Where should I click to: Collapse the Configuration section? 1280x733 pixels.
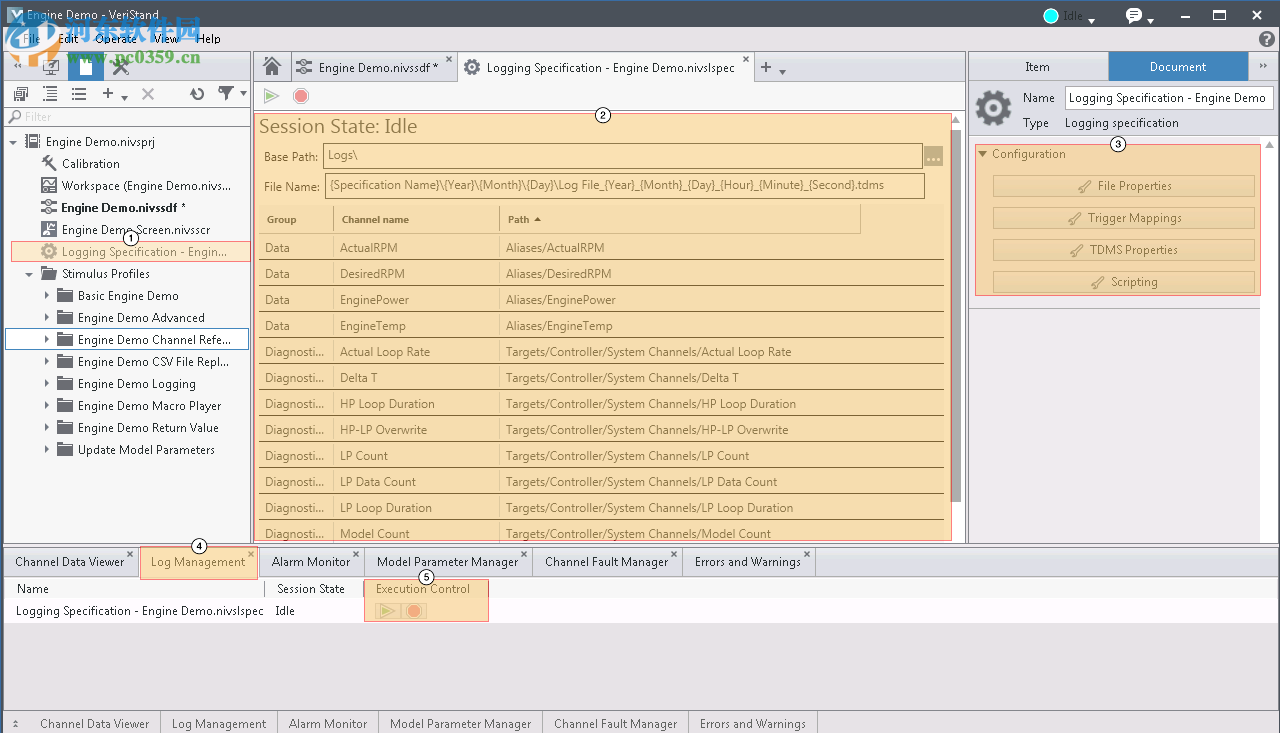[983, 154]
